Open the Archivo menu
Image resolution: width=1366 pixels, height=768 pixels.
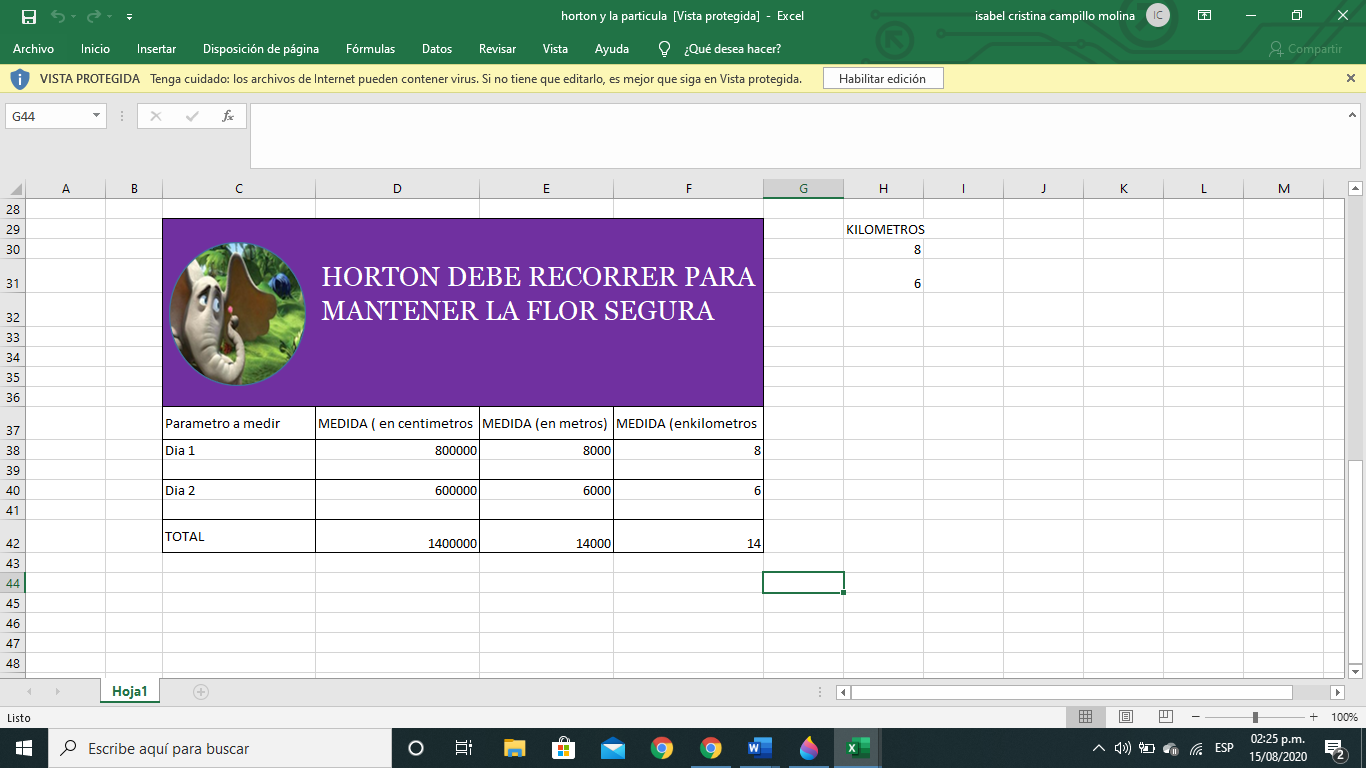click(x=33, y=49)
